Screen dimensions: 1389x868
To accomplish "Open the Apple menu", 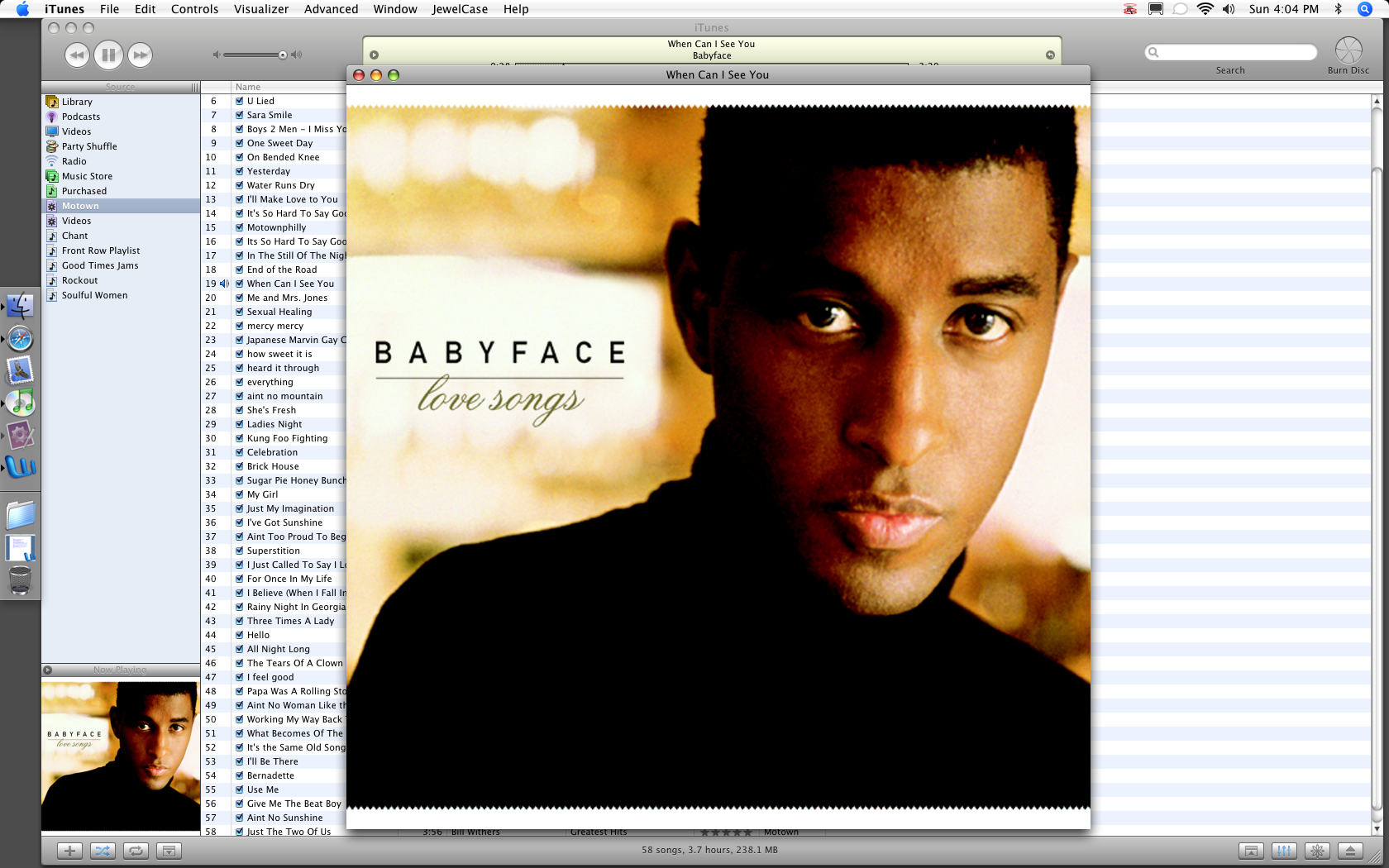I will click(23, 9).
